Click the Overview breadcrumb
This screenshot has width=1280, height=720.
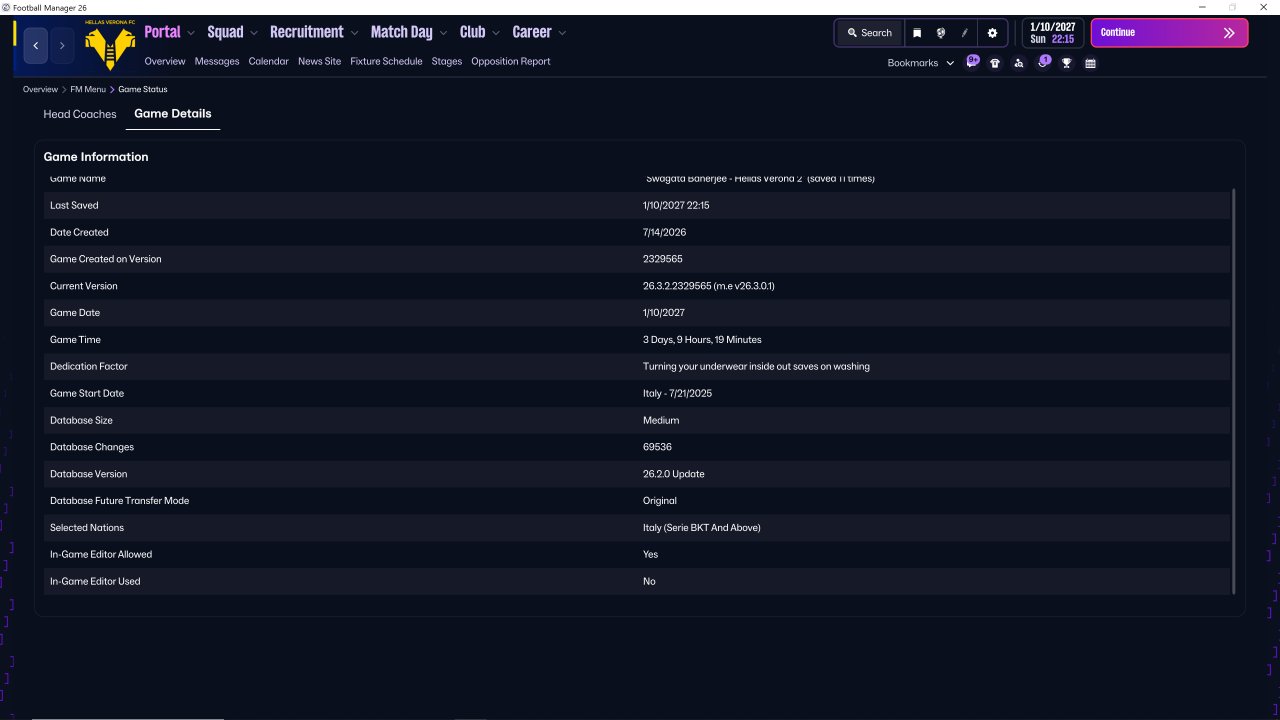40,89
